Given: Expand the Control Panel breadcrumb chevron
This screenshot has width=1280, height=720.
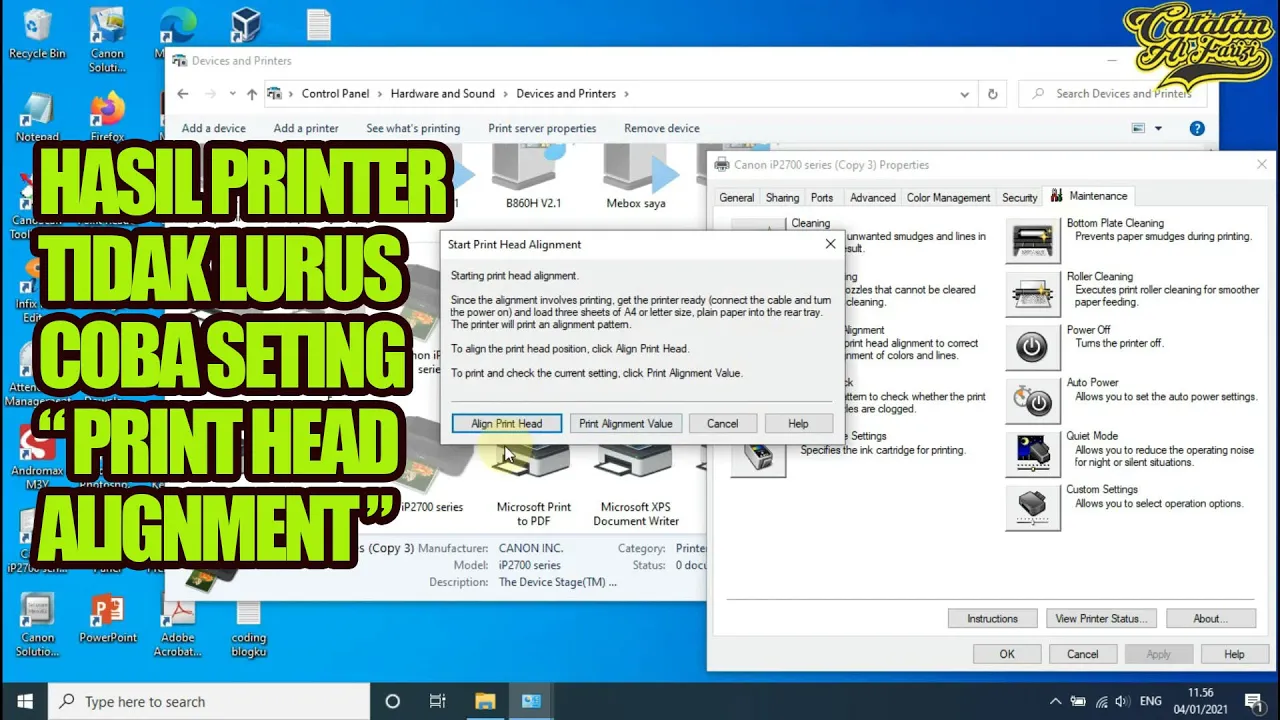Looking at the screenshot, I should pos(380,94).
